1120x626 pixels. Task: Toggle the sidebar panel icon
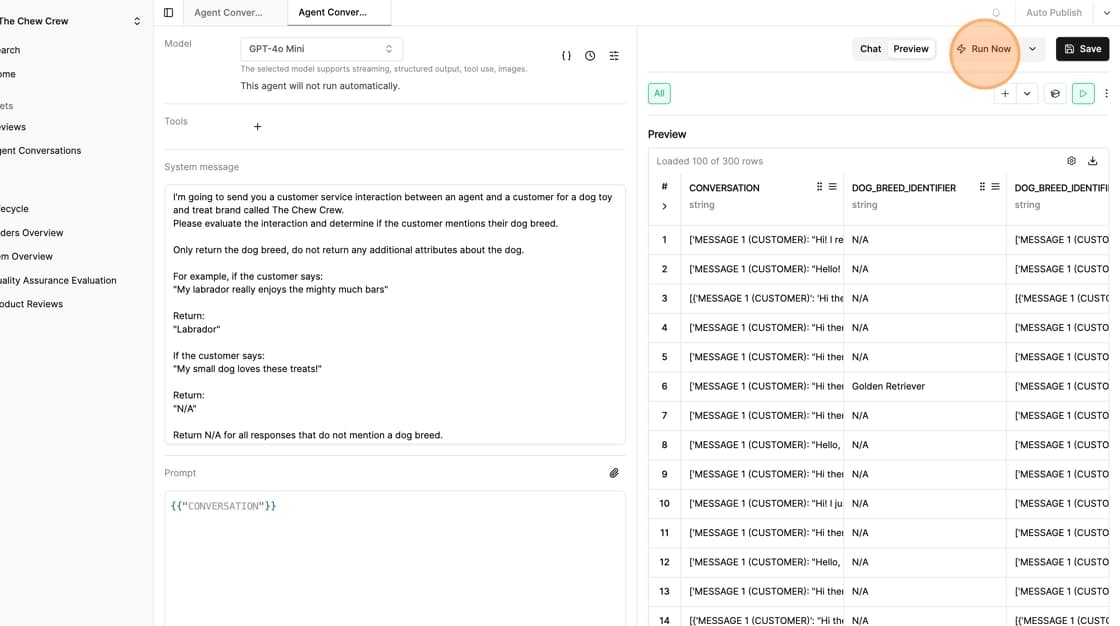point(168,13)
